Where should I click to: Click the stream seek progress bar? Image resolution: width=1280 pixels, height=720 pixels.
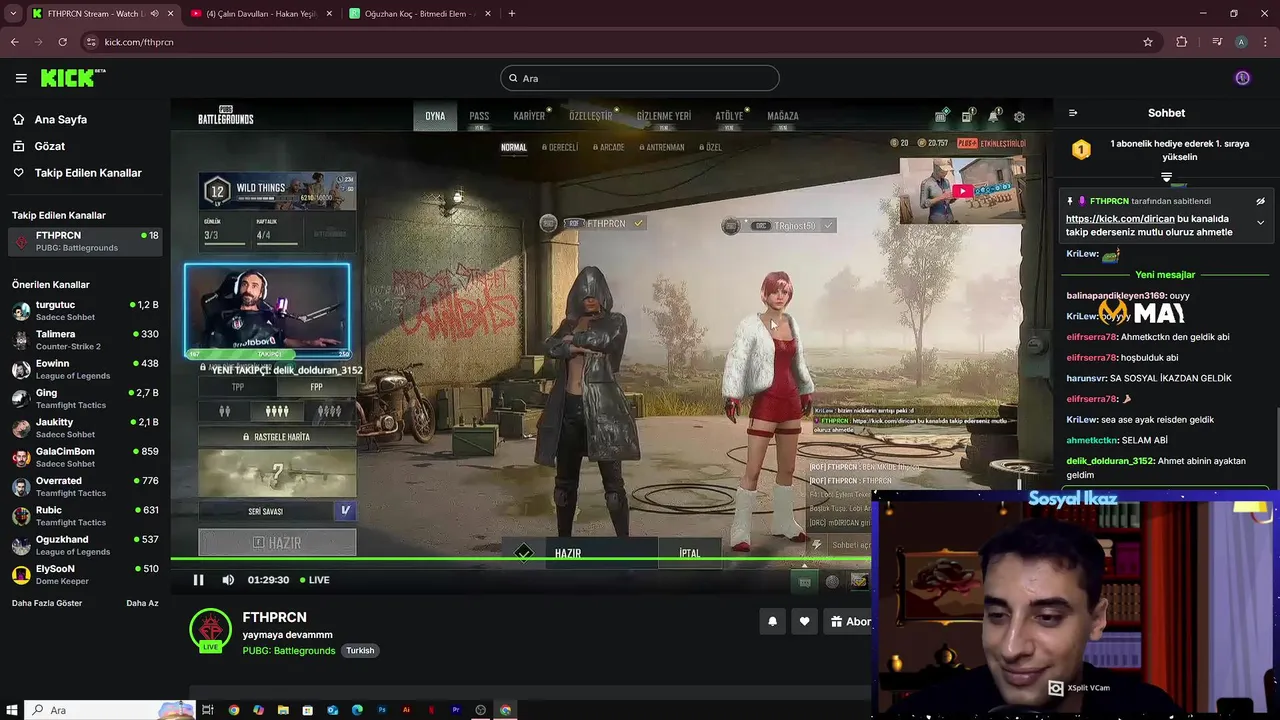click(520, 559)
